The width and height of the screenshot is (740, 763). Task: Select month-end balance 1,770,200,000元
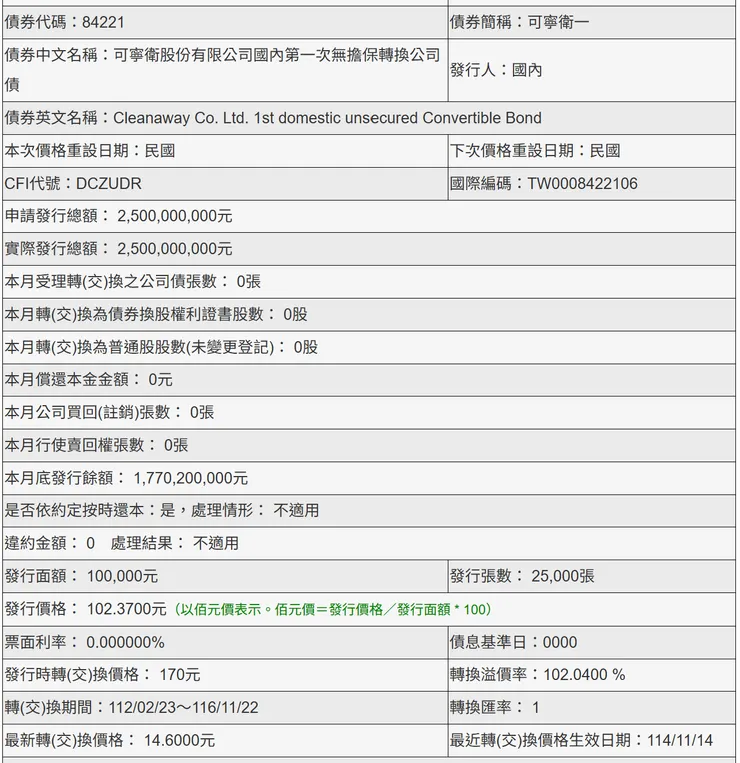tap(191, 478)
